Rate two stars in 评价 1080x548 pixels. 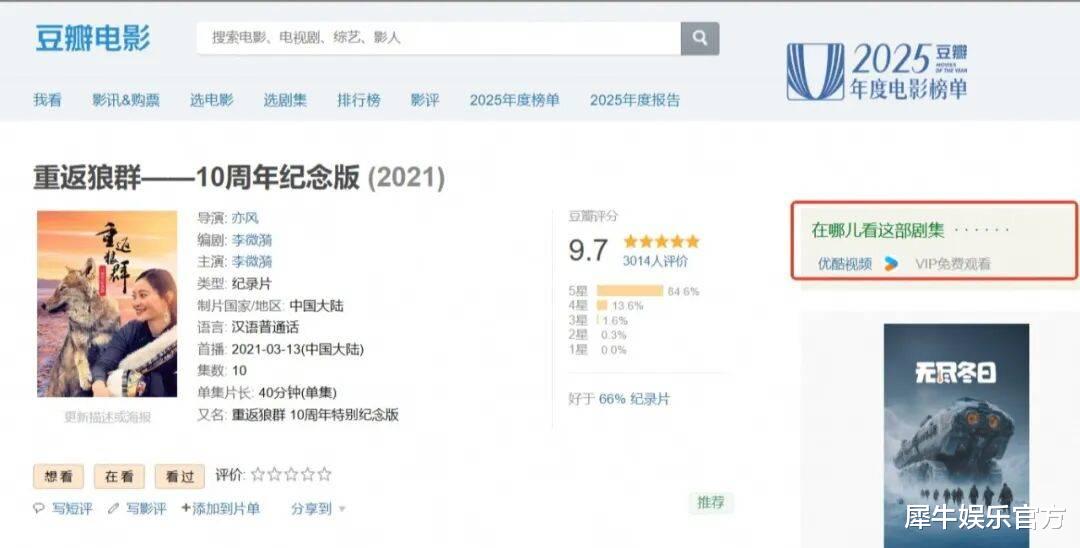pyautogui.click(x=274, y=474)
